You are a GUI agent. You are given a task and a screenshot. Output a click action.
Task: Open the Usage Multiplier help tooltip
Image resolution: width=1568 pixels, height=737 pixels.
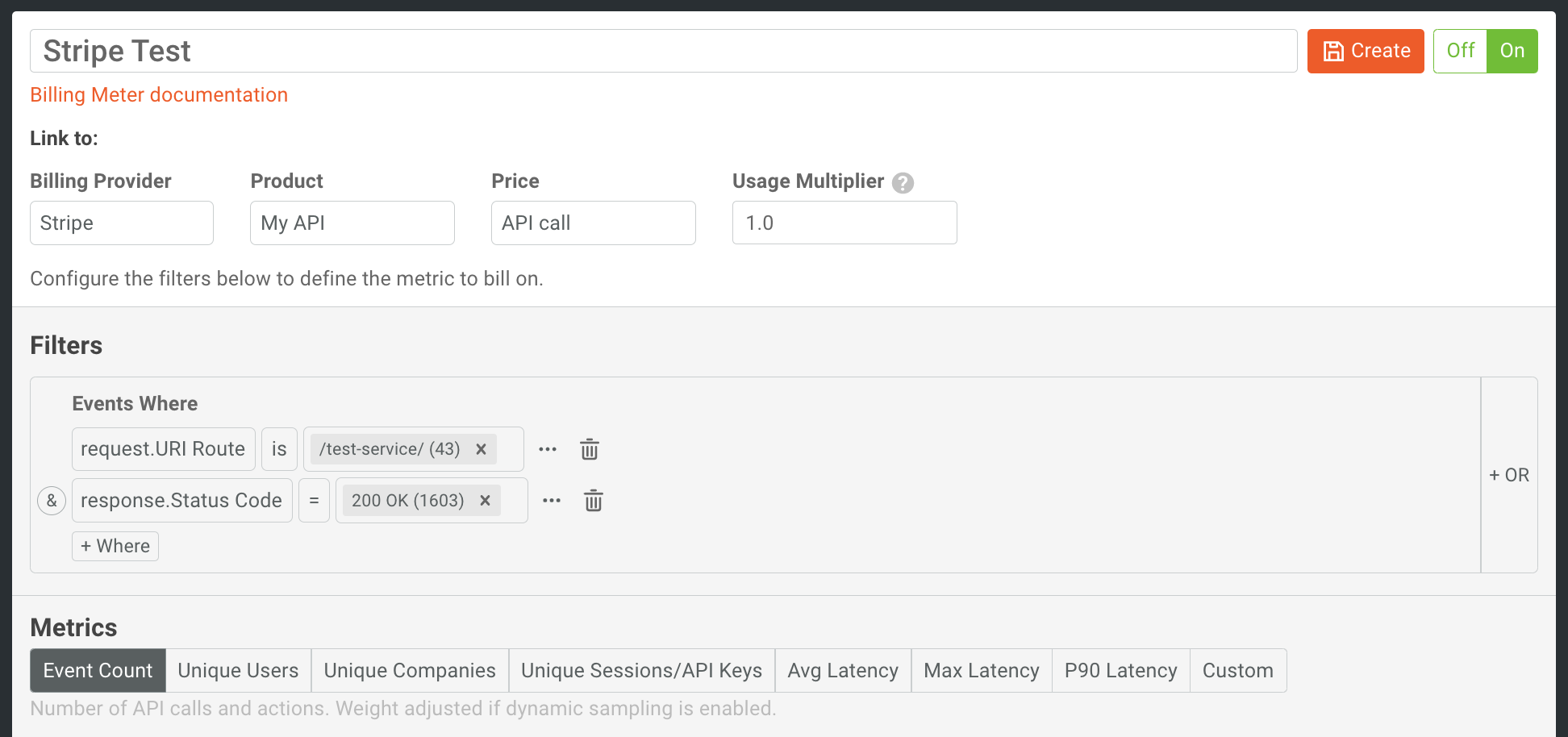pos(903,183)
